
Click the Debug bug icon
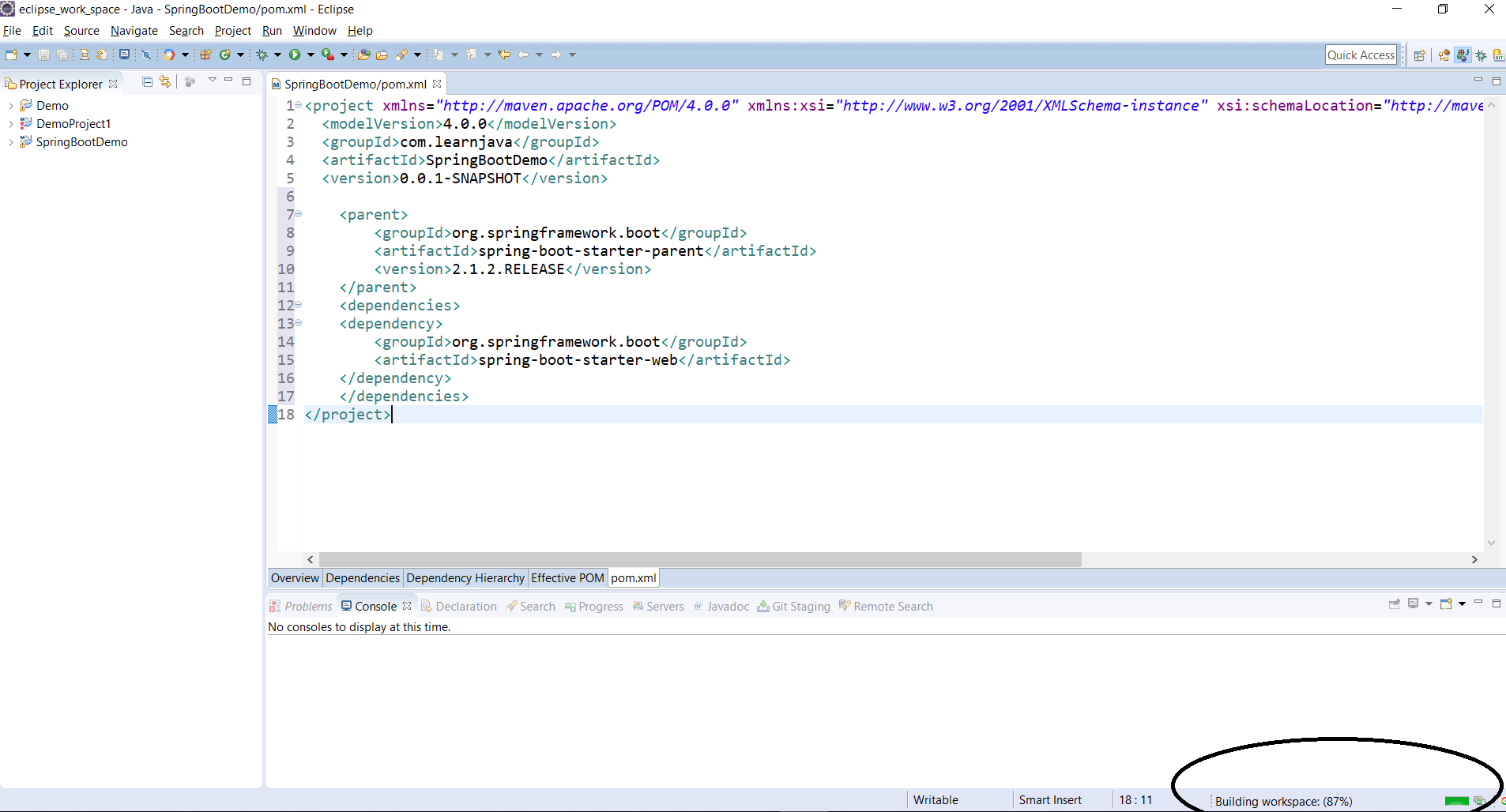[x=262, y=55]
